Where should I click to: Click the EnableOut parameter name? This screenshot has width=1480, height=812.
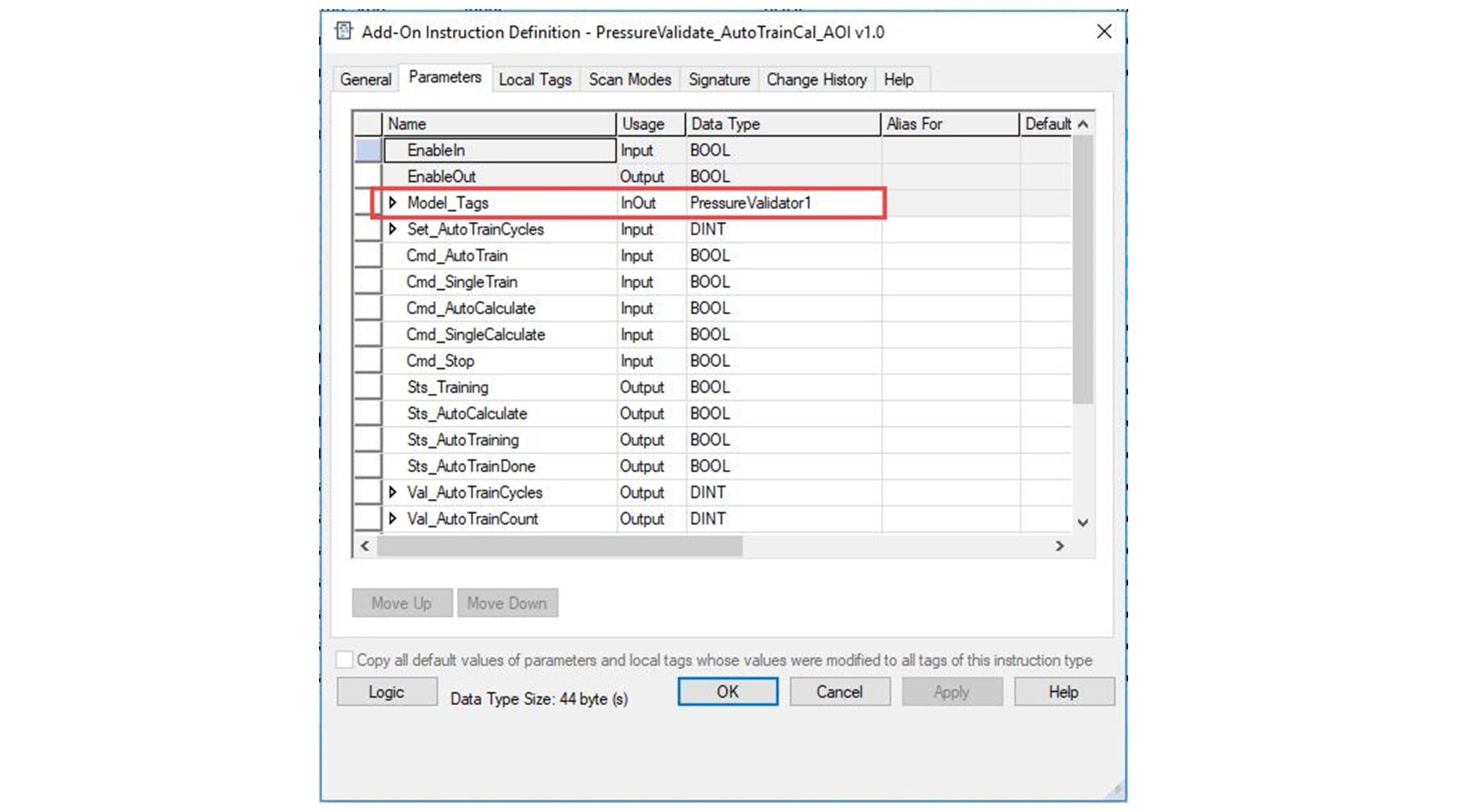point(442,176)
